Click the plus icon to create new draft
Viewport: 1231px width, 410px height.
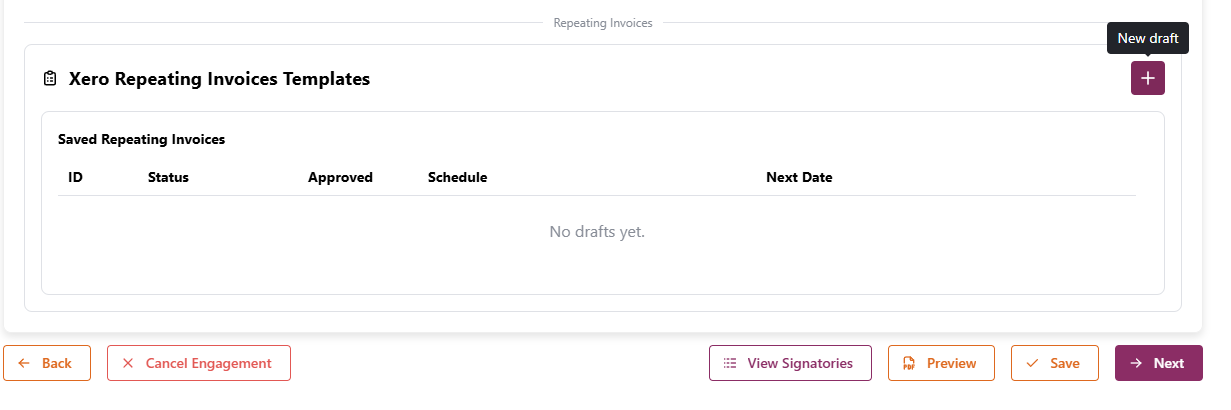pos(1147,78)
